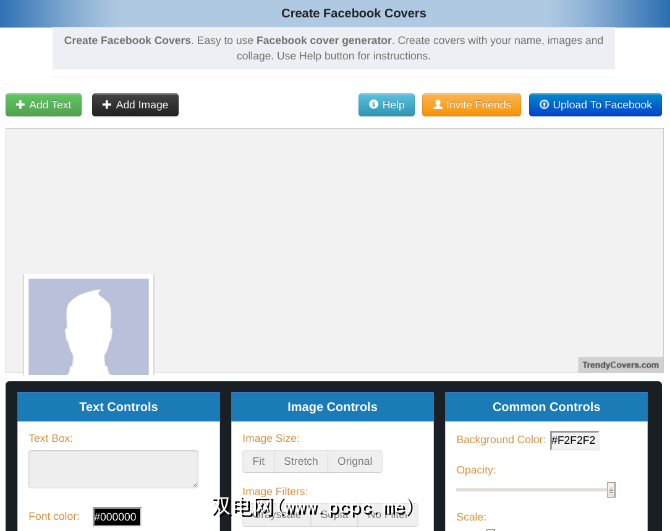Click the Image Controls panel header

point(332,407)
